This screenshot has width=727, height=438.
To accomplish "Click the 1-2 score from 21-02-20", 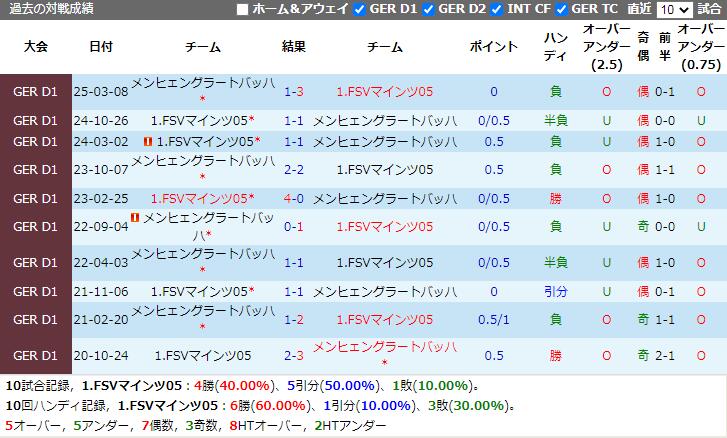I will [294, 319].
